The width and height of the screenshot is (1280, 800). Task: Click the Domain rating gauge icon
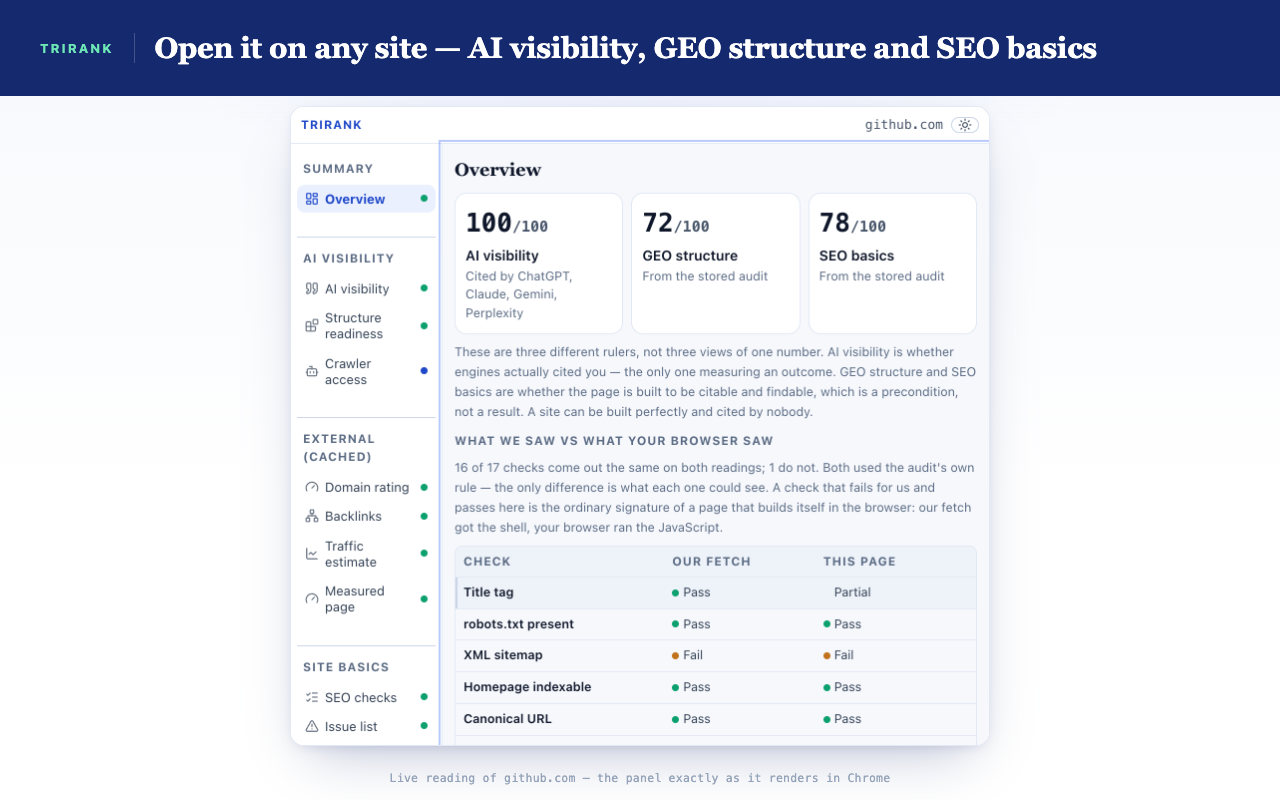pos(312,488)
